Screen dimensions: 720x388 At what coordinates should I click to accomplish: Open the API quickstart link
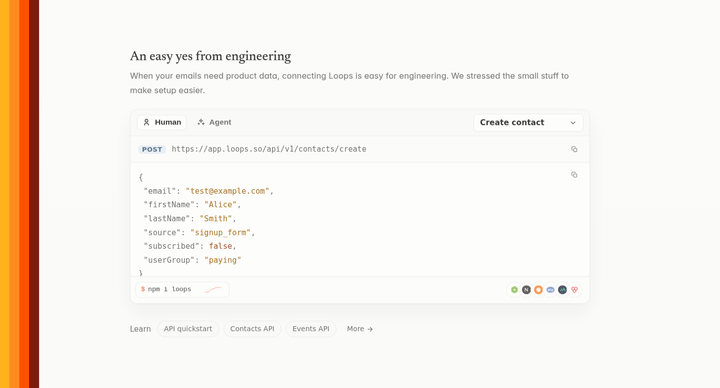(188, 329)
